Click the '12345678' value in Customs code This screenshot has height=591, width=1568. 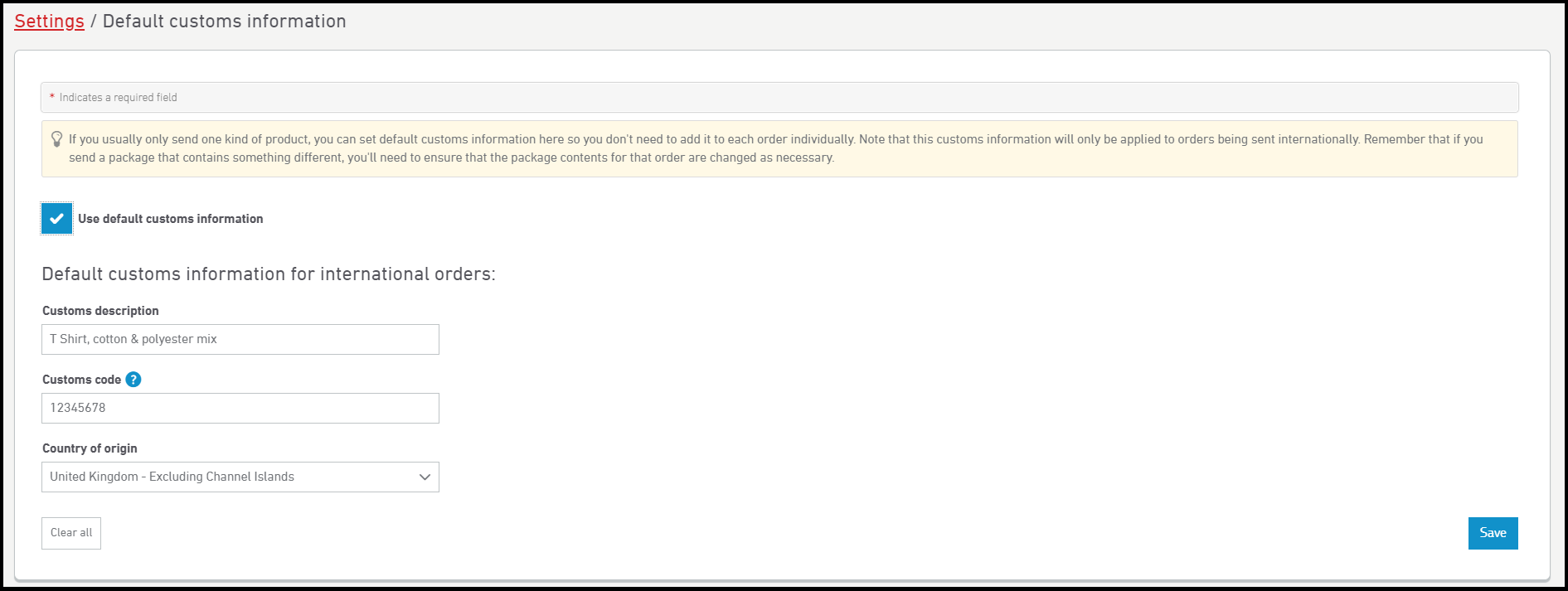point(78,409)
